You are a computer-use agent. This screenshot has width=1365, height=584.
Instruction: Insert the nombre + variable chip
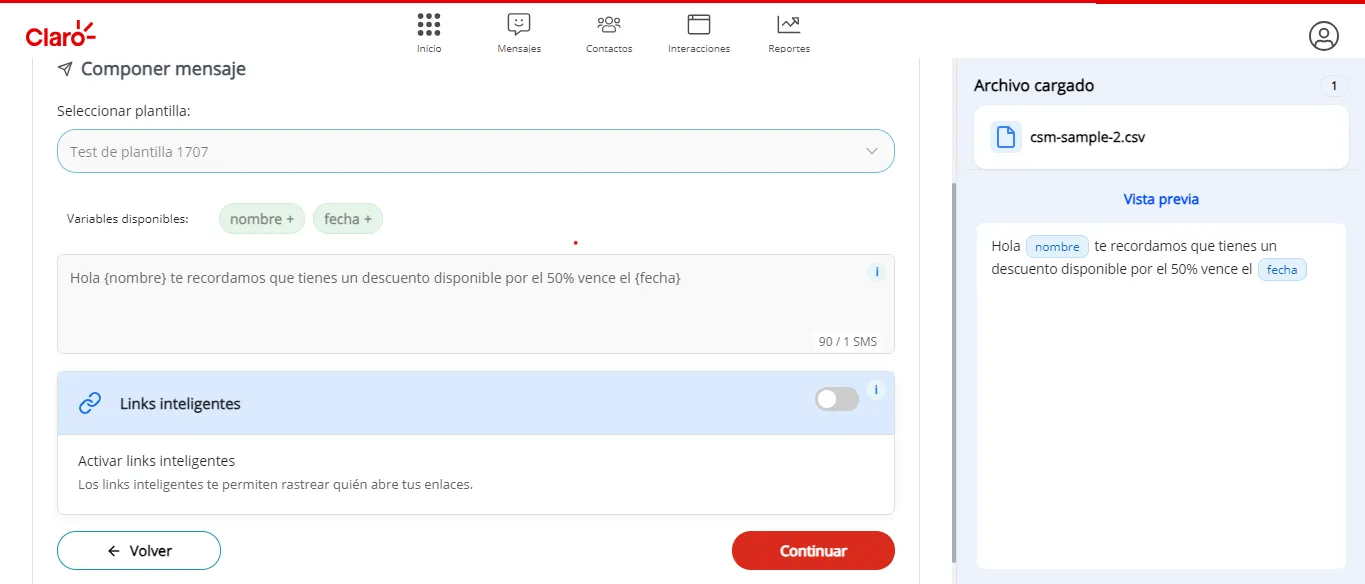point(262,219)
